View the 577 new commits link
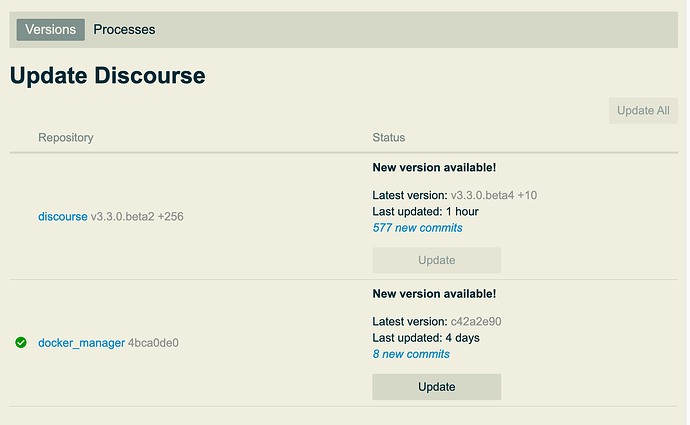690x425 pixels. point(417,228)
